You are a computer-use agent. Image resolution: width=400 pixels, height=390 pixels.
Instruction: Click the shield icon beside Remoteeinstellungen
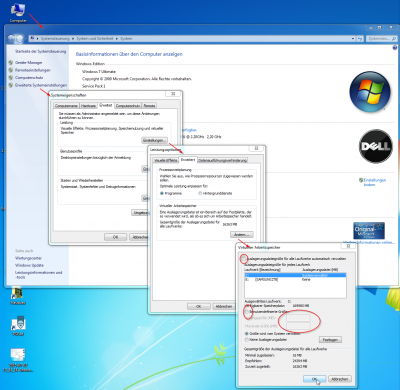coord(11,70)
